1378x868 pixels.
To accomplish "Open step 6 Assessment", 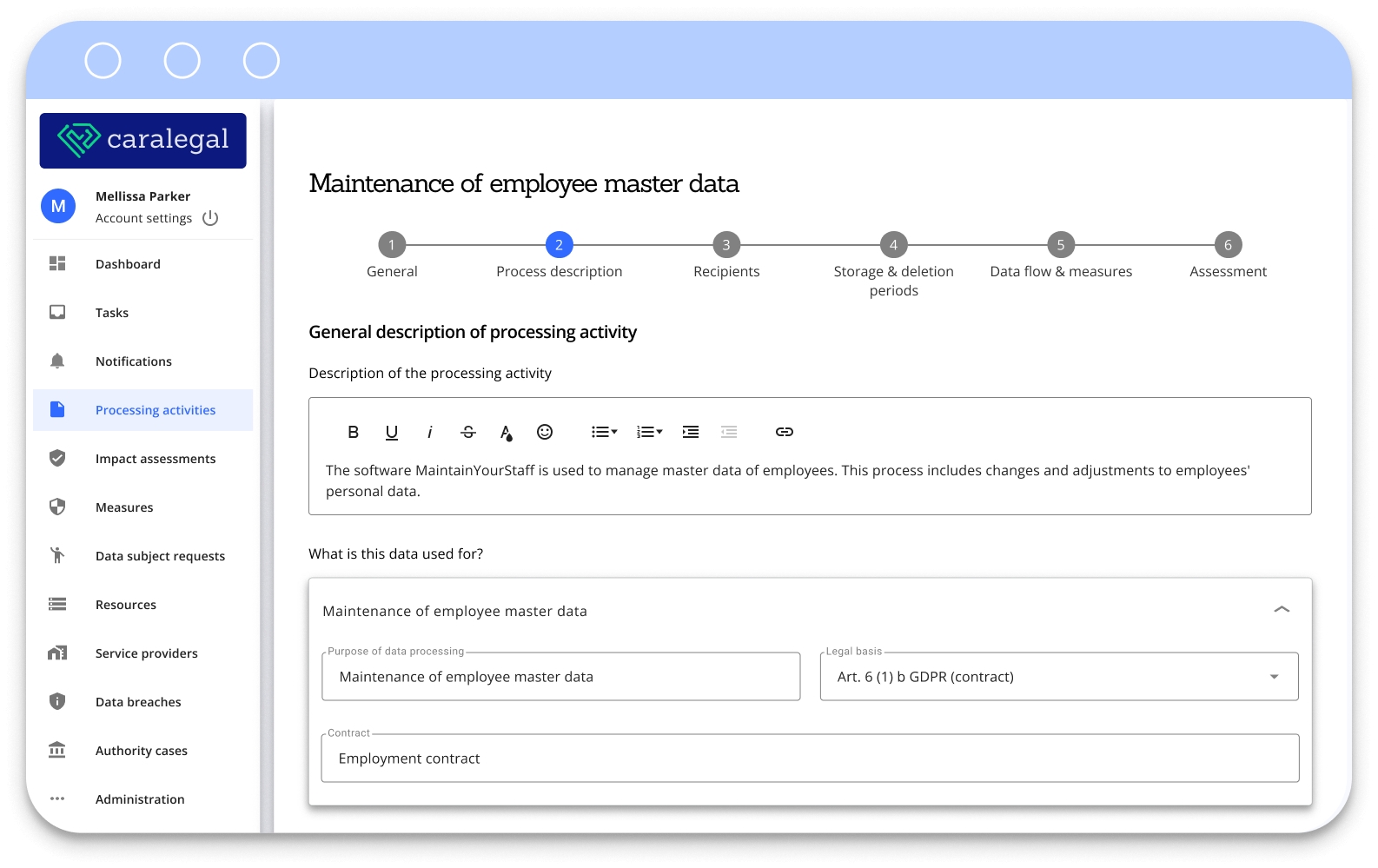I will pyautogui.click(x=1228, y=245).
